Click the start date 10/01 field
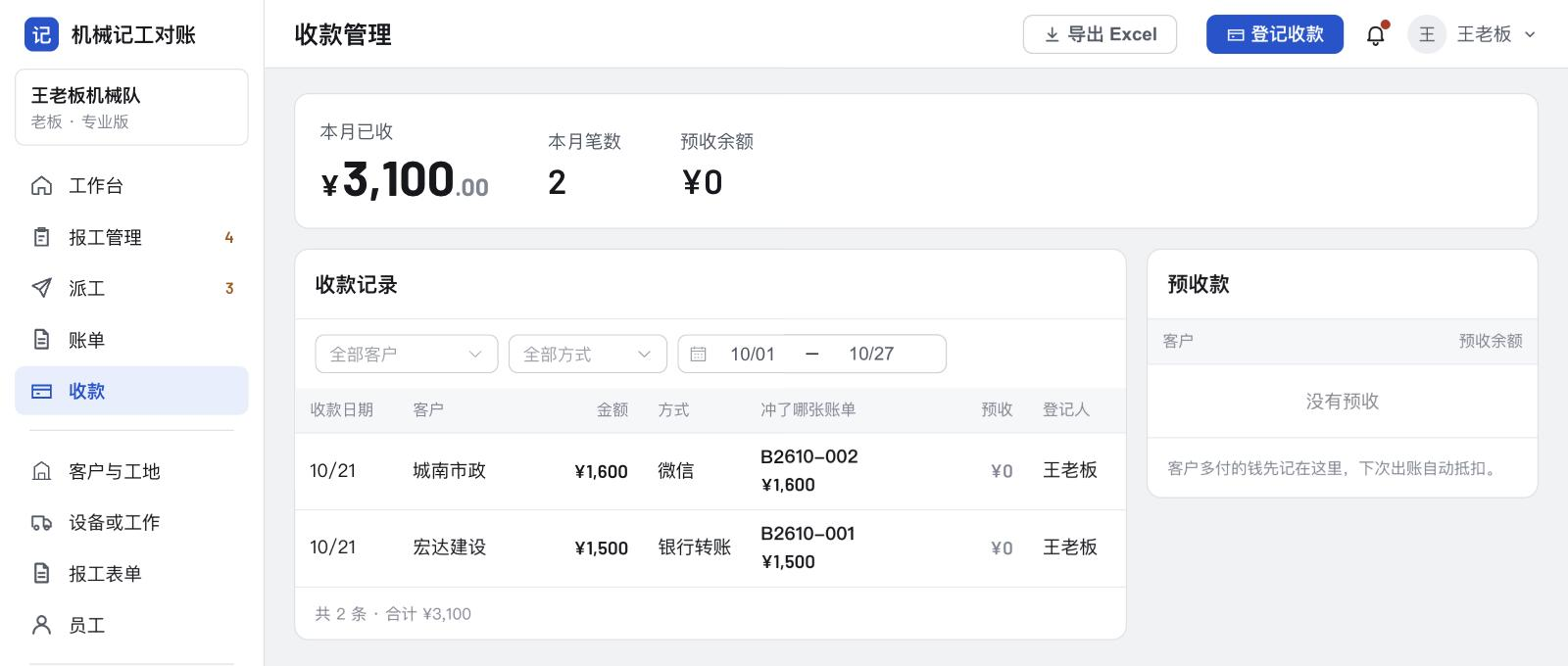The width and height of the screenshot is (1568, 666). point(753,354)
